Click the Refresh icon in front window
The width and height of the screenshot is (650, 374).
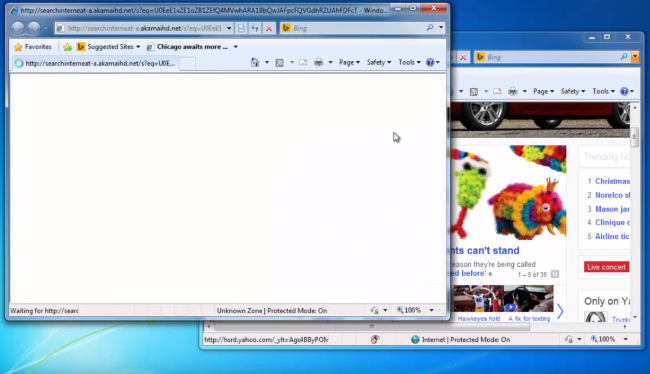(255, 28)
